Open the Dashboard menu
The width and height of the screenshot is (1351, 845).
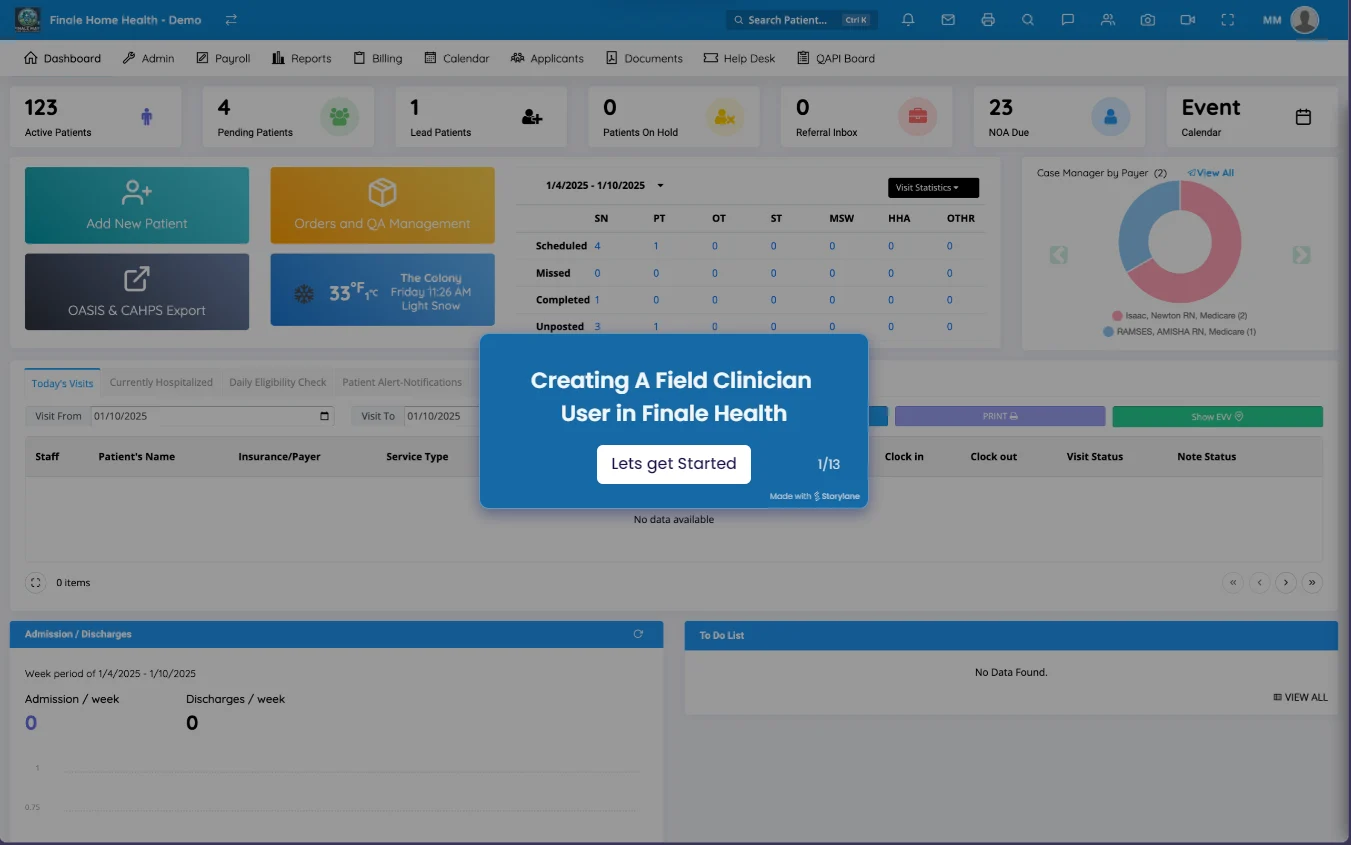tap(62, 58)
